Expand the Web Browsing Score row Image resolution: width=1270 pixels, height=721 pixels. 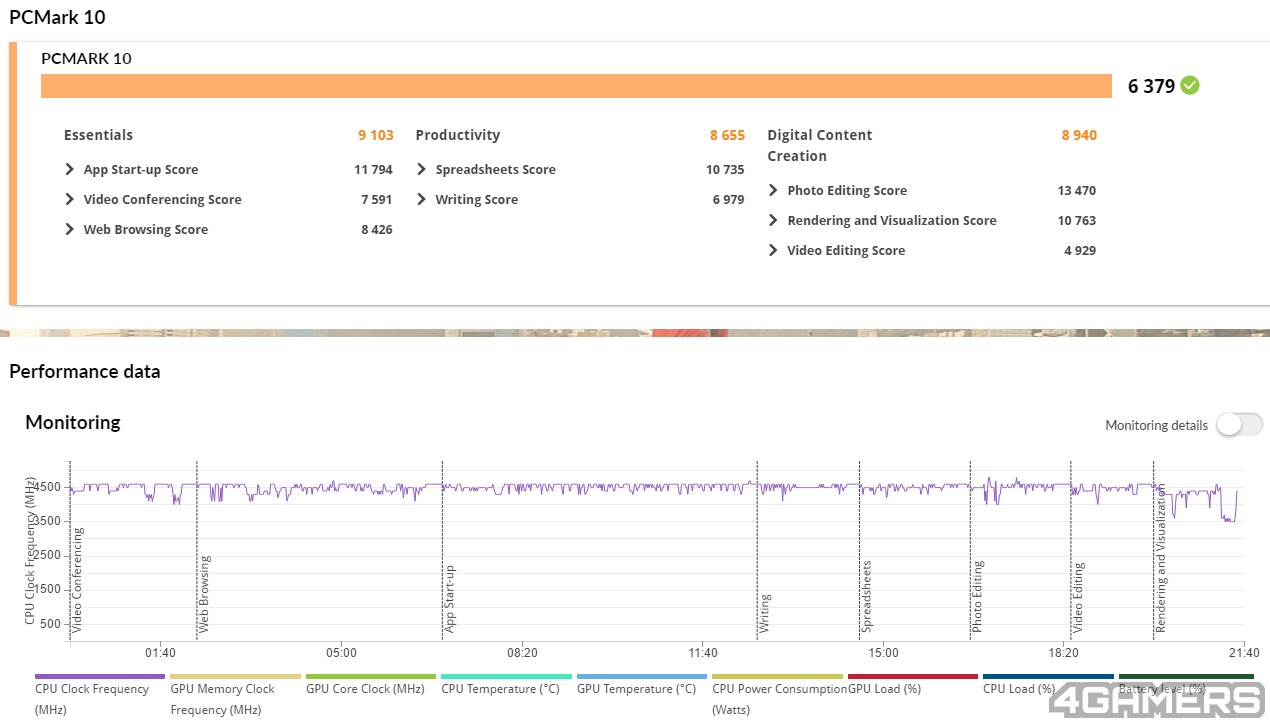(x=228, y=230)
